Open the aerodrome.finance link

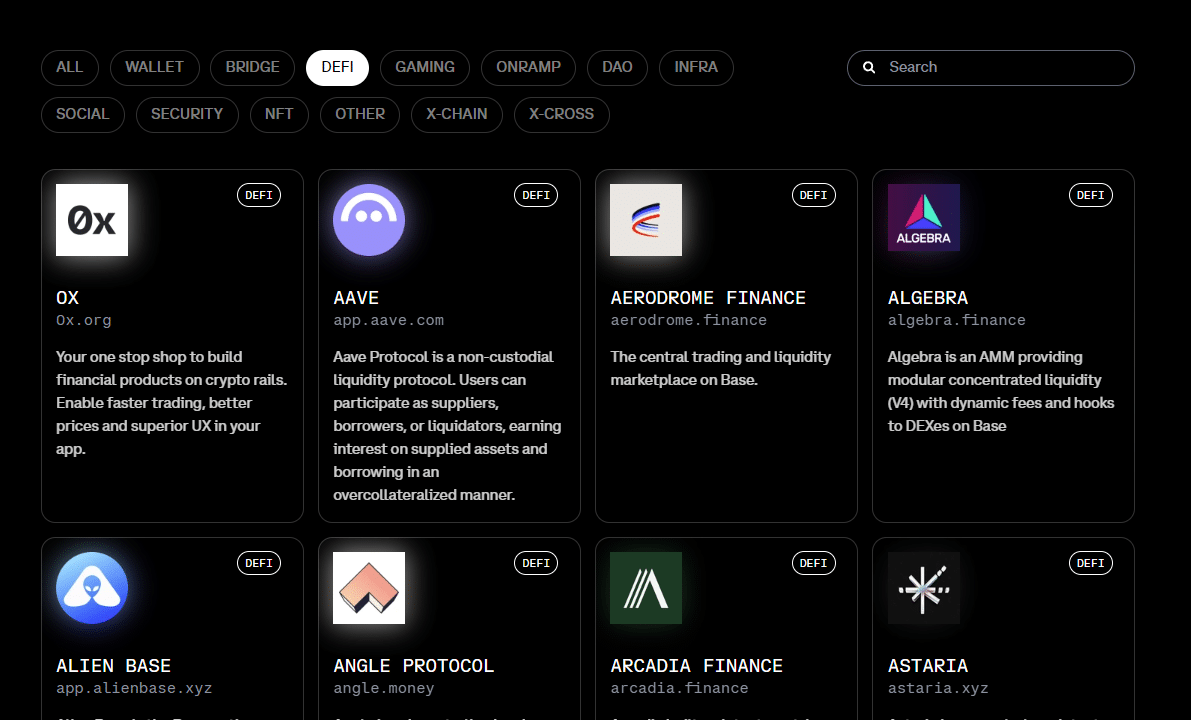(x=690, y=319)
